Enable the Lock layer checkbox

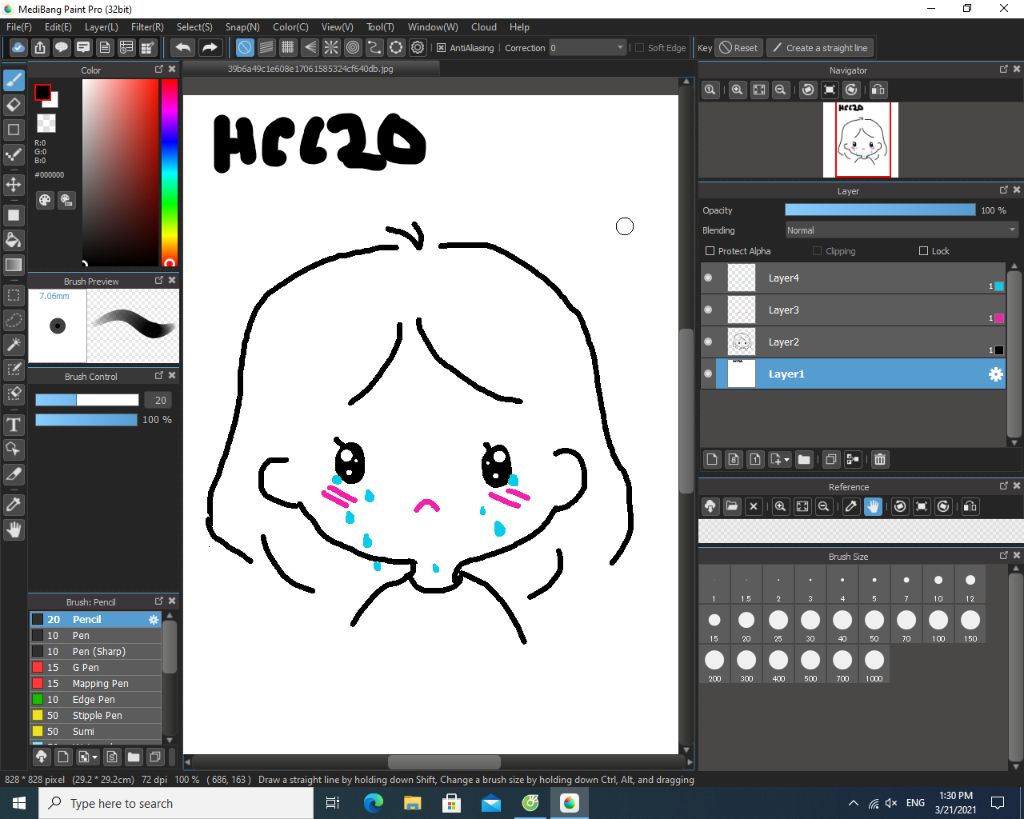click(x=923, y=251)
